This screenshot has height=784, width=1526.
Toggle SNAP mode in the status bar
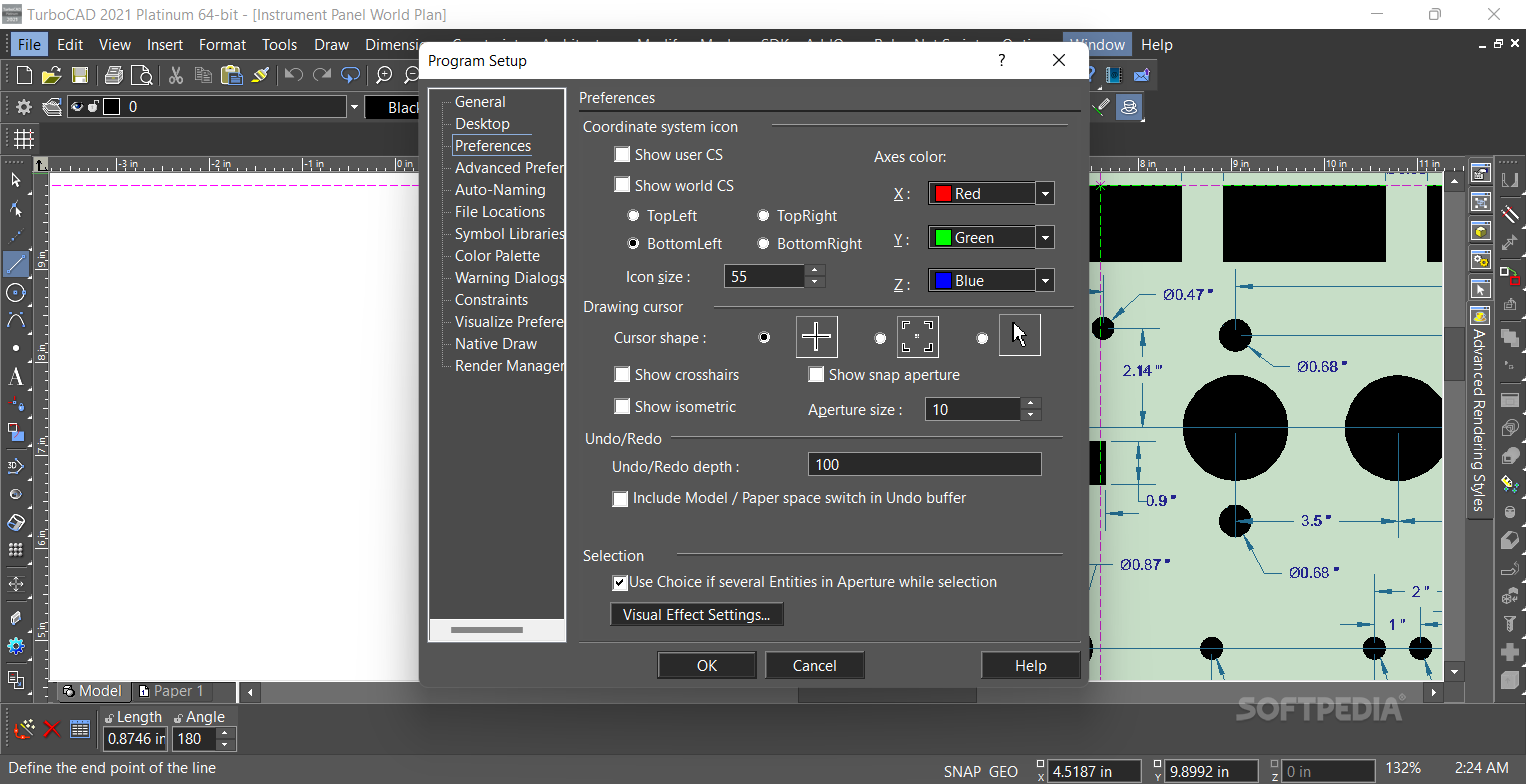point(962,772)
